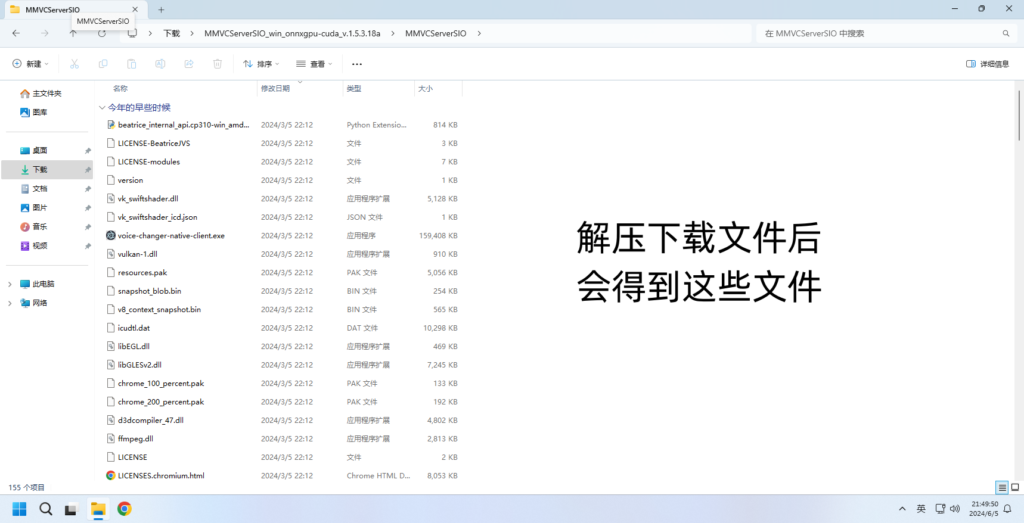Select the file snapshot_blob.bin
The width and height of the screenshot is (1024, 523).
[150, 291]
